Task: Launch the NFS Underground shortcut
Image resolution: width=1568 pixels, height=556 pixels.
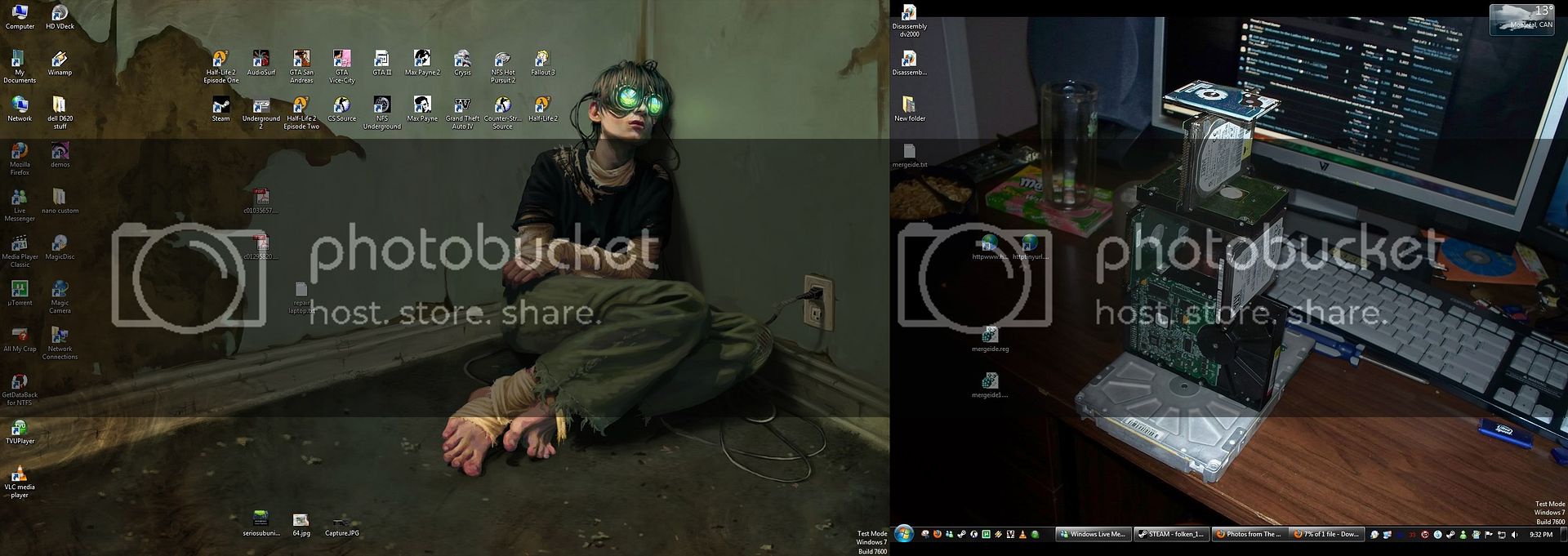Action: coord(381,113)
